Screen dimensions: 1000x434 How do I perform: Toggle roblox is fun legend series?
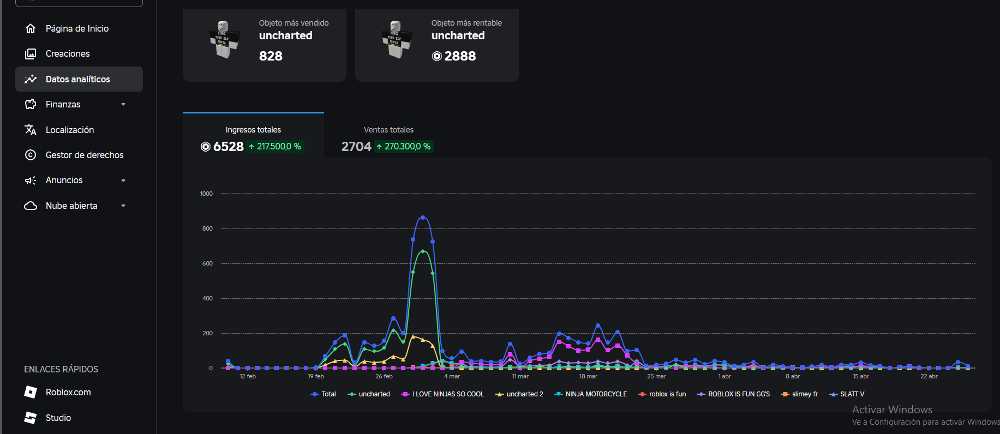pos(662,394)
